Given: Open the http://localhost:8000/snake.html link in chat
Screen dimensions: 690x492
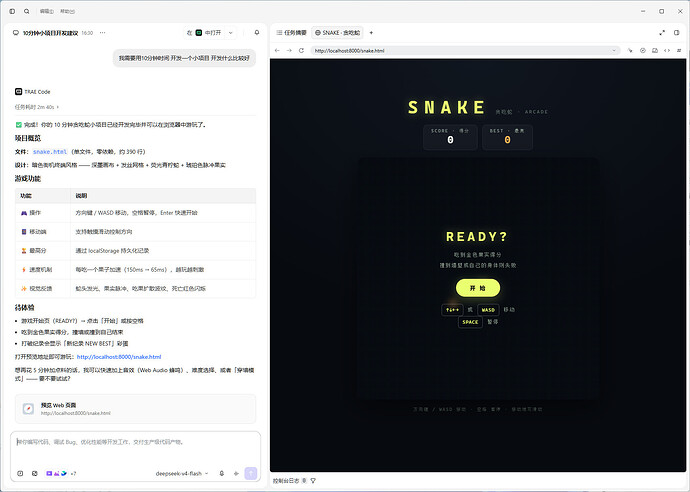Looking at the screenshot, I should (119, 357).
